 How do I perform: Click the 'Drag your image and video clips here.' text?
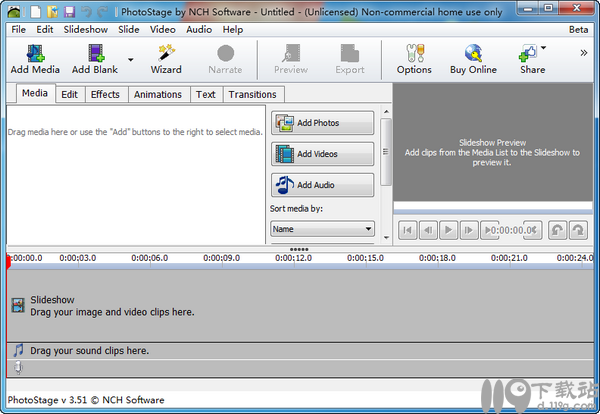(112, 312)
